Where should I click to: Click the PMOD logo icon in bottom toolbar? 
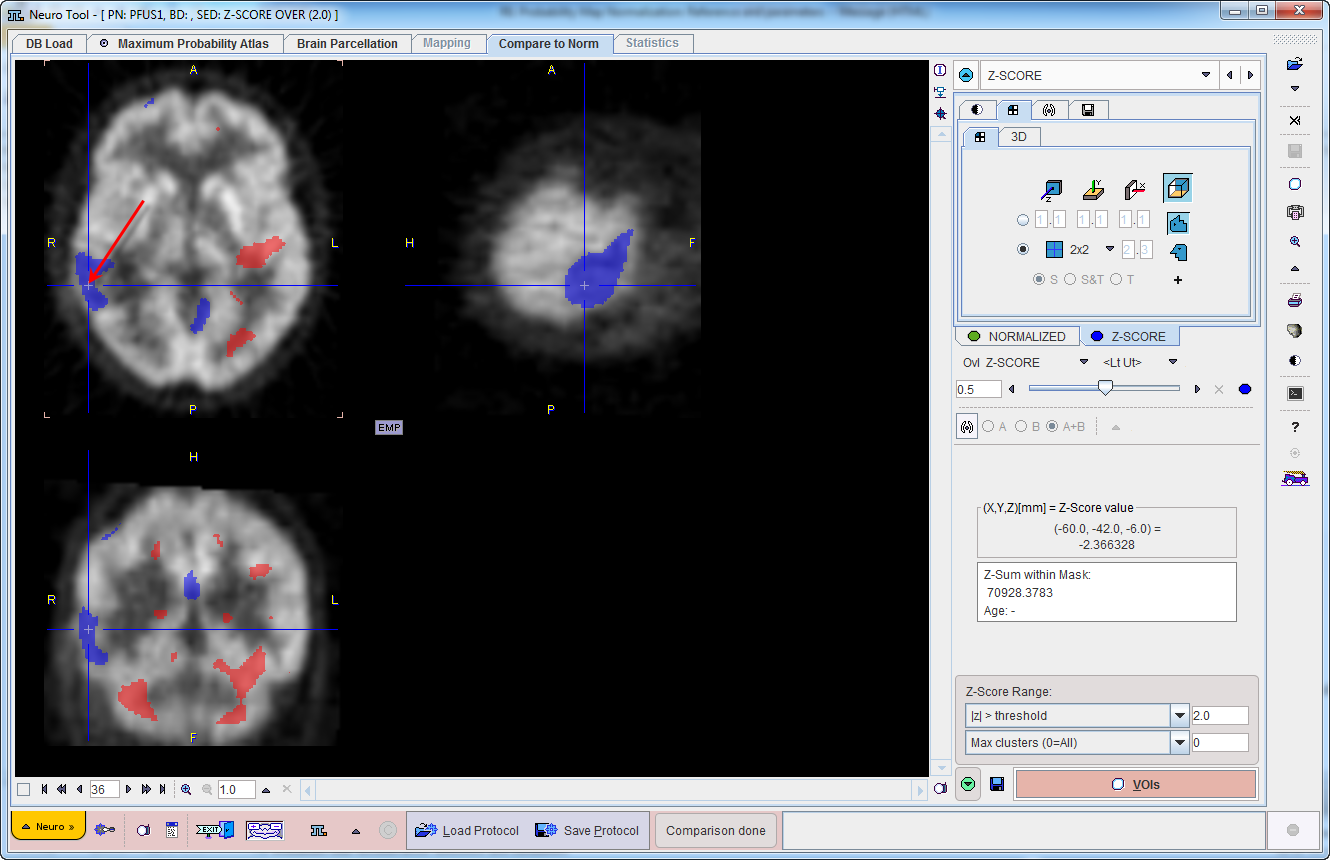point(319,830)
